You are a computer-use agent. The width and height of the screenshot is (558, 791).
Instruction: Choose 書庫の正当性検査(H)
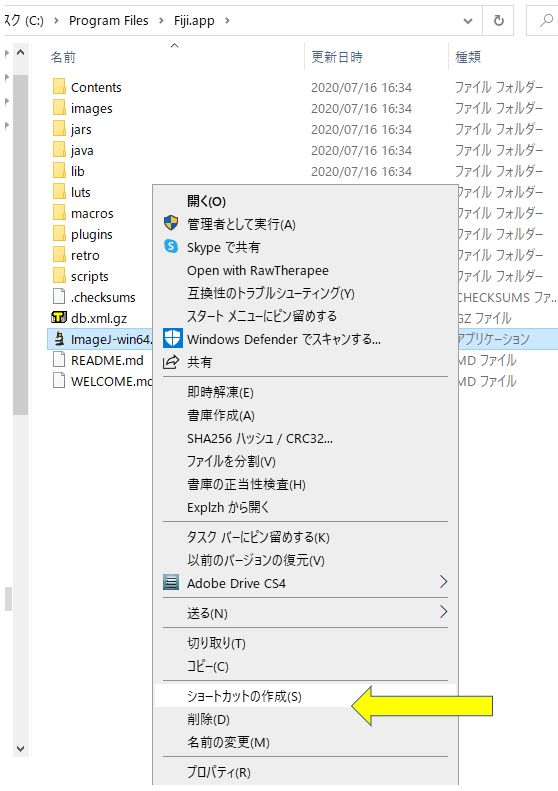tap(246, 484)
